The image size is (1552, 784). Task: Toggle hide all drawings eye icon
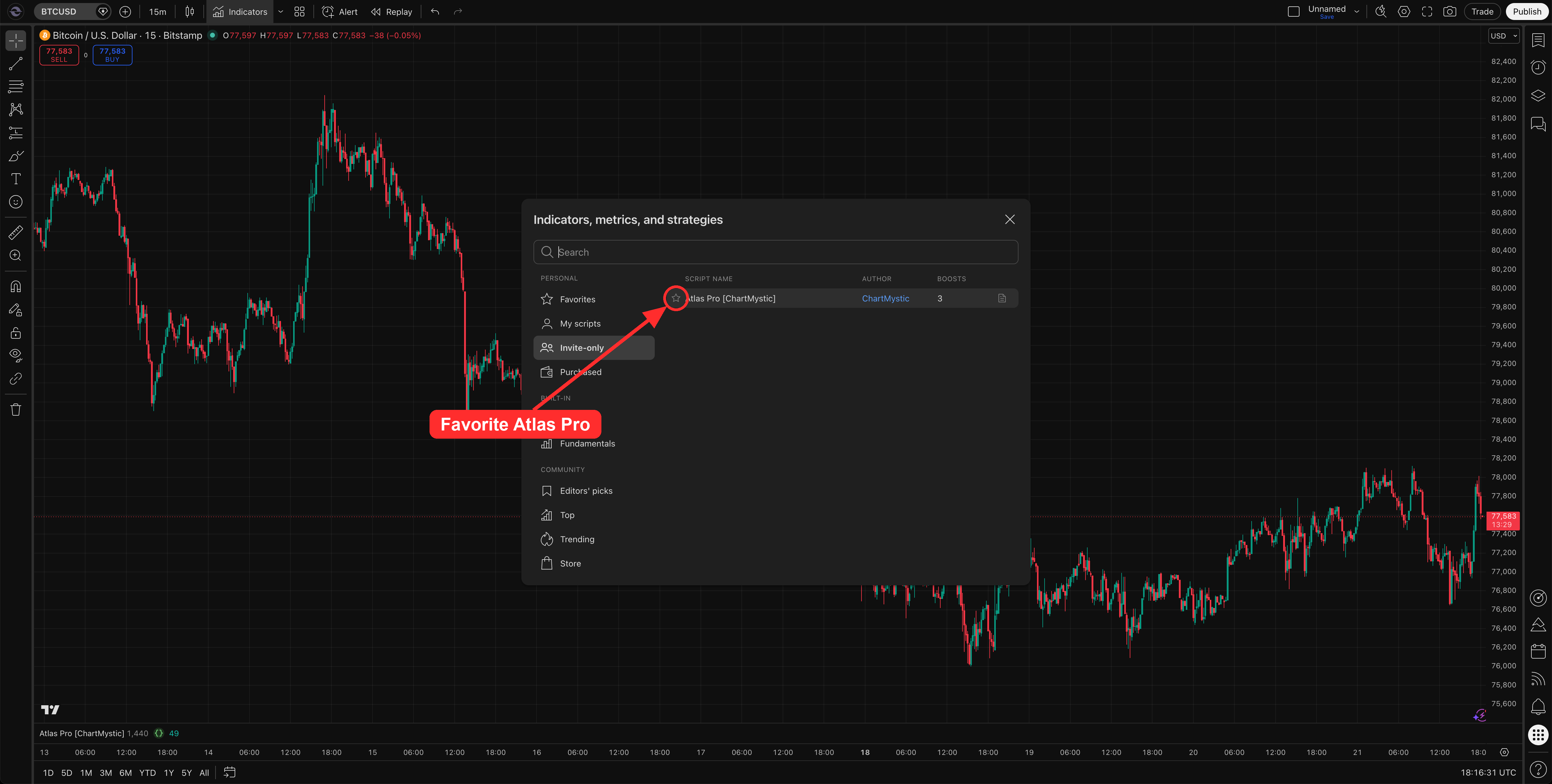16,355
